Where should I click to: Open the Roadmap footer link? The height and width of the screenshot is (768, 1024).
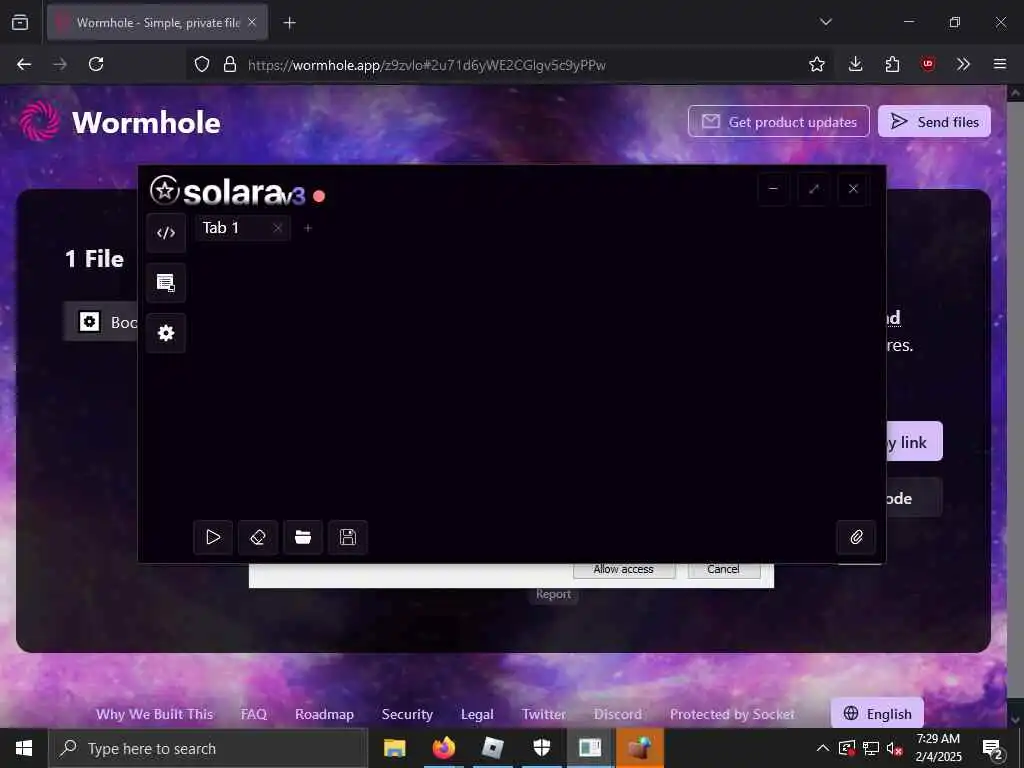pyautogui.click(x=325, y=714)
